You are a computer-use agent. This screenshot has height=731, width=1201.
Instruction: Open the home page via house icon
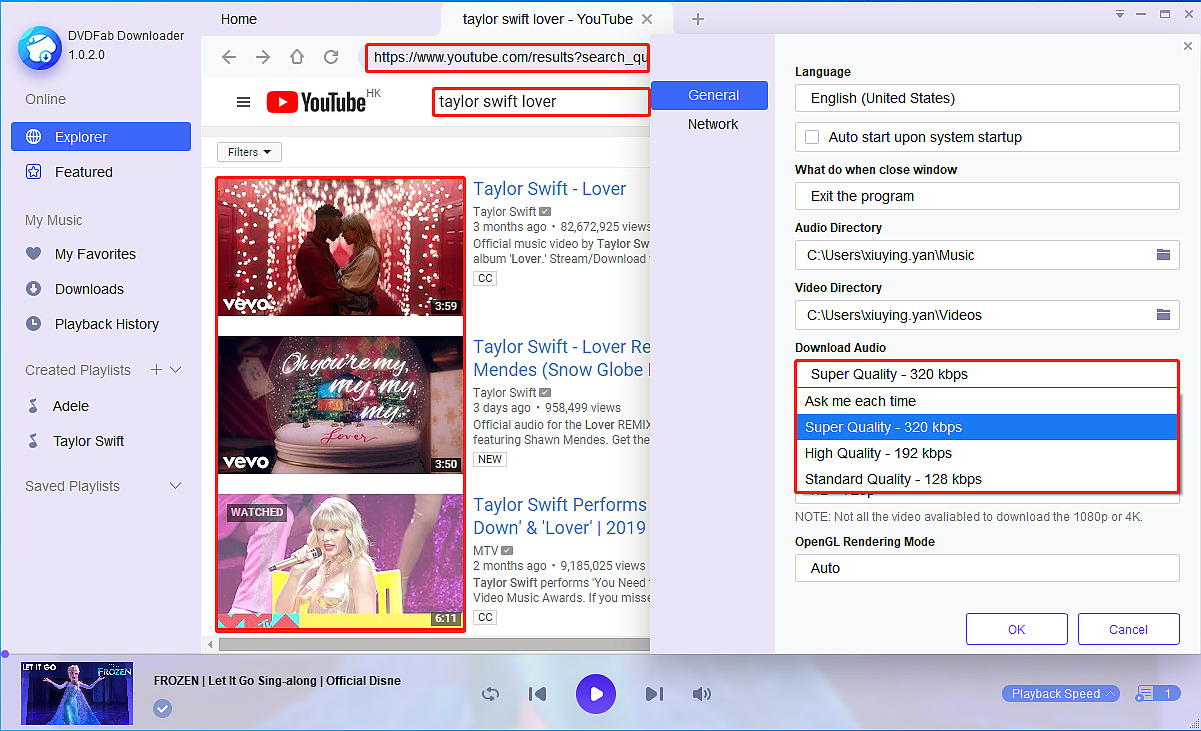(297, 57)
